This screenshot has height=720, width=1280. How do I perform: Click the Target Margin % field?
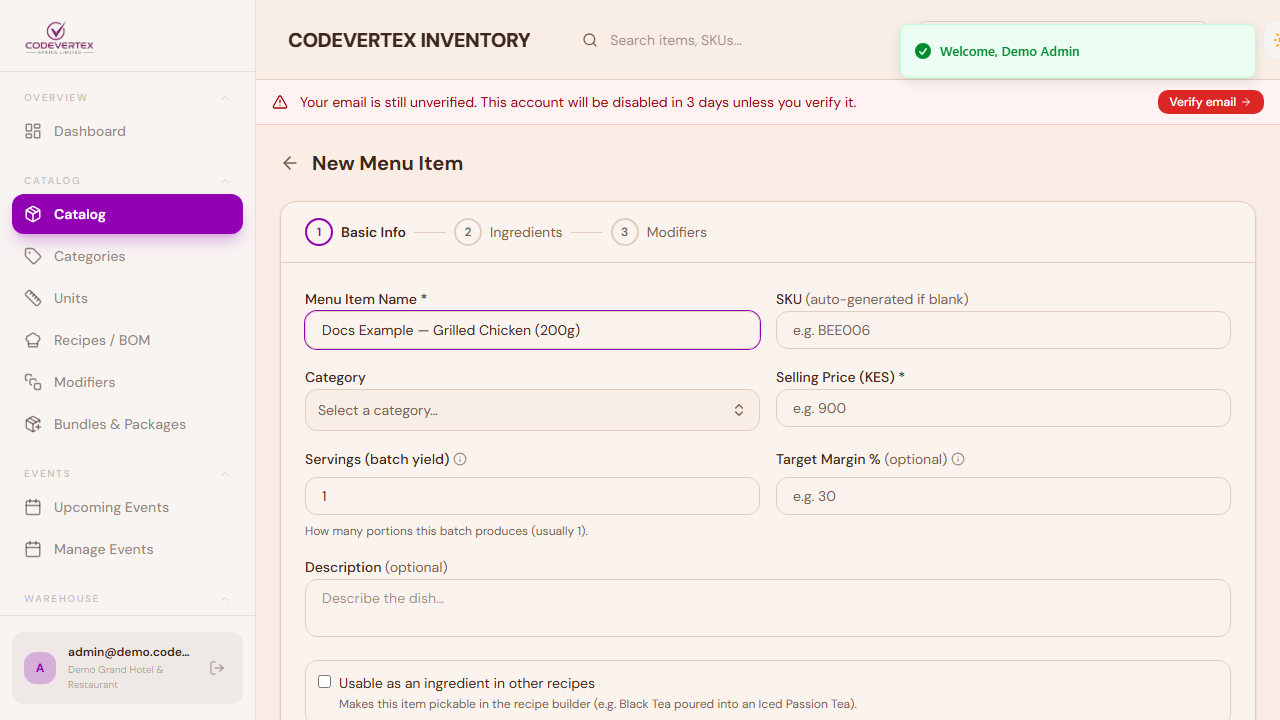coord(1003,496)
